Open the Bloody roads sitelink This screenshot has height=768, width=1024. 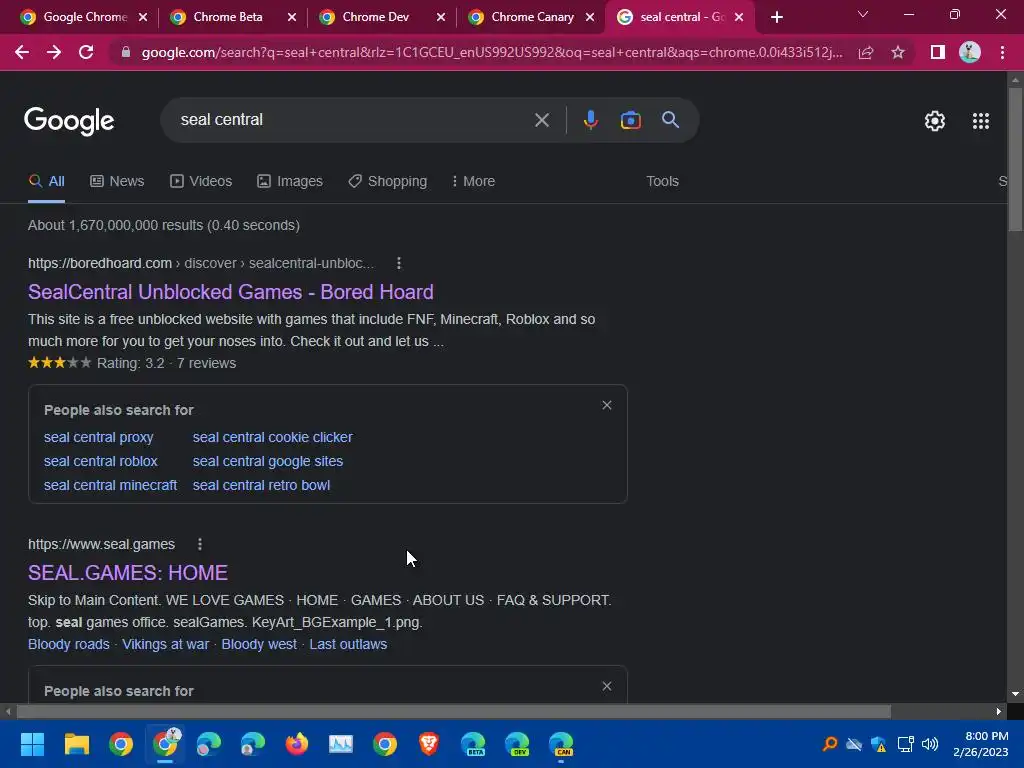(69, 644)
